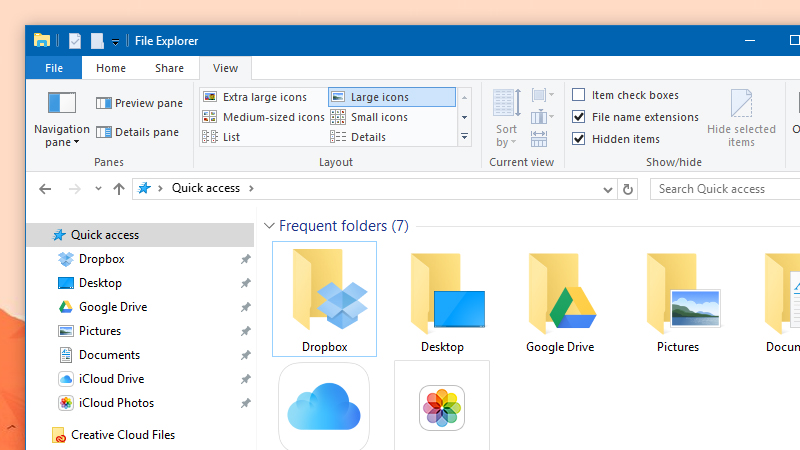Screen dimensions: 800x450
Task: Select the iCloud Drive cloud thumbnail
Action: pos(324,407)
